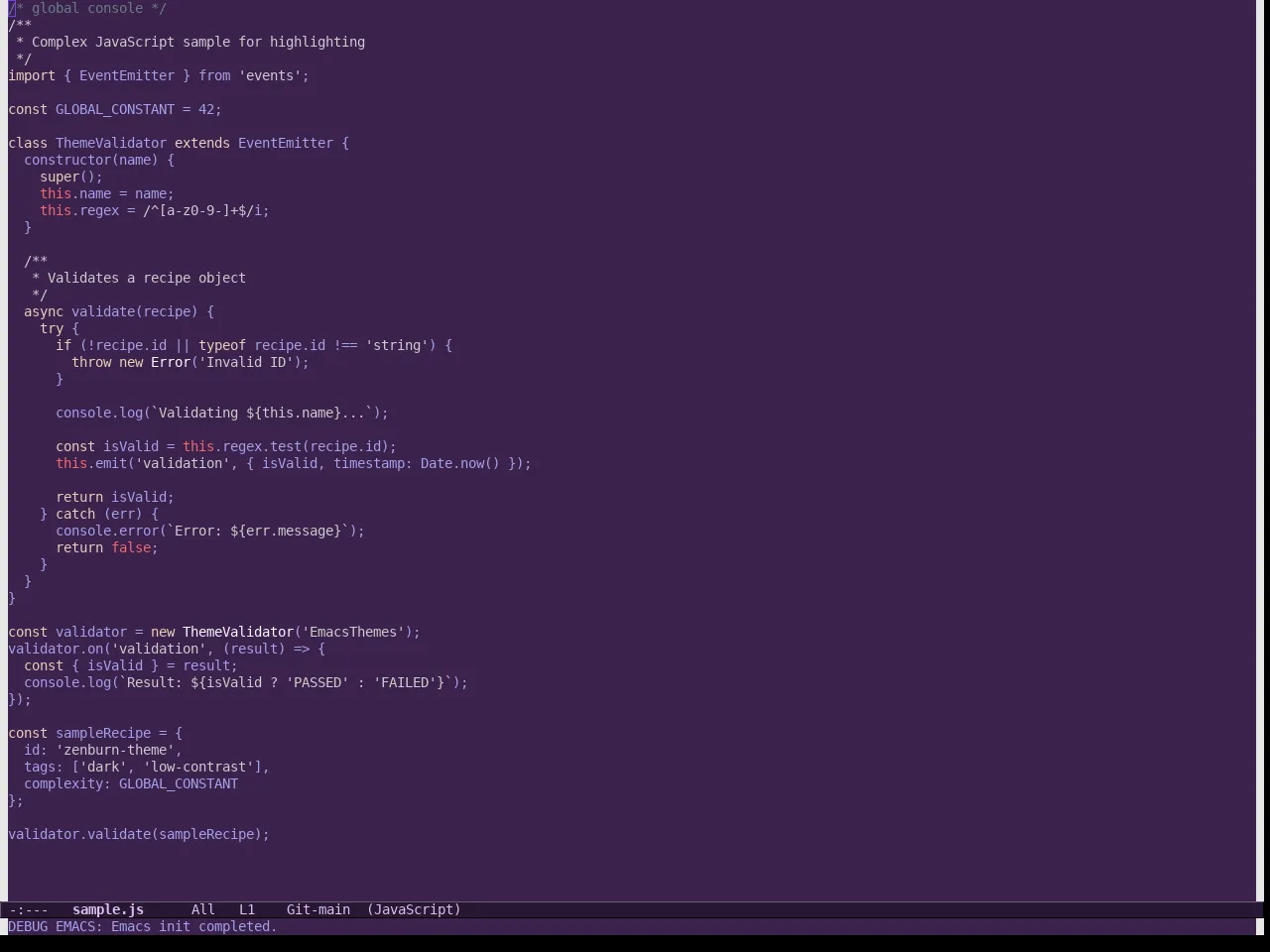
Task: Click the (JavaScript) major mode indicator
Action: [414, 909]
